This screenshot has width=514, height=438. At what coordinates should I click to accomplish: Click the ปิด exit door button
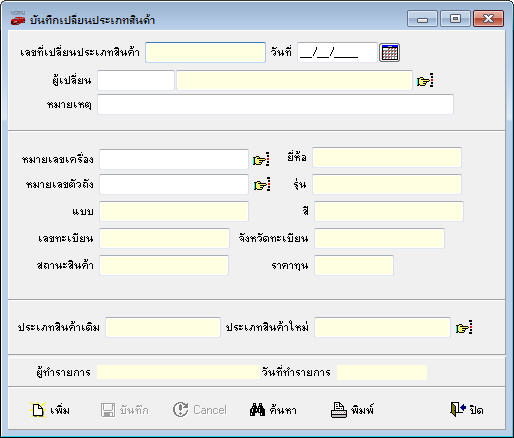click(x=467, y=409)
